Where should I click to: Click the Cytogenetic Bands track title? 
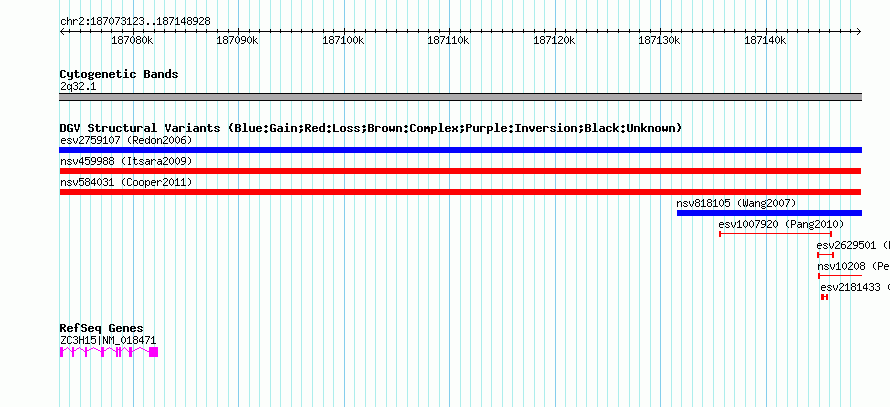tap(119, 74)
